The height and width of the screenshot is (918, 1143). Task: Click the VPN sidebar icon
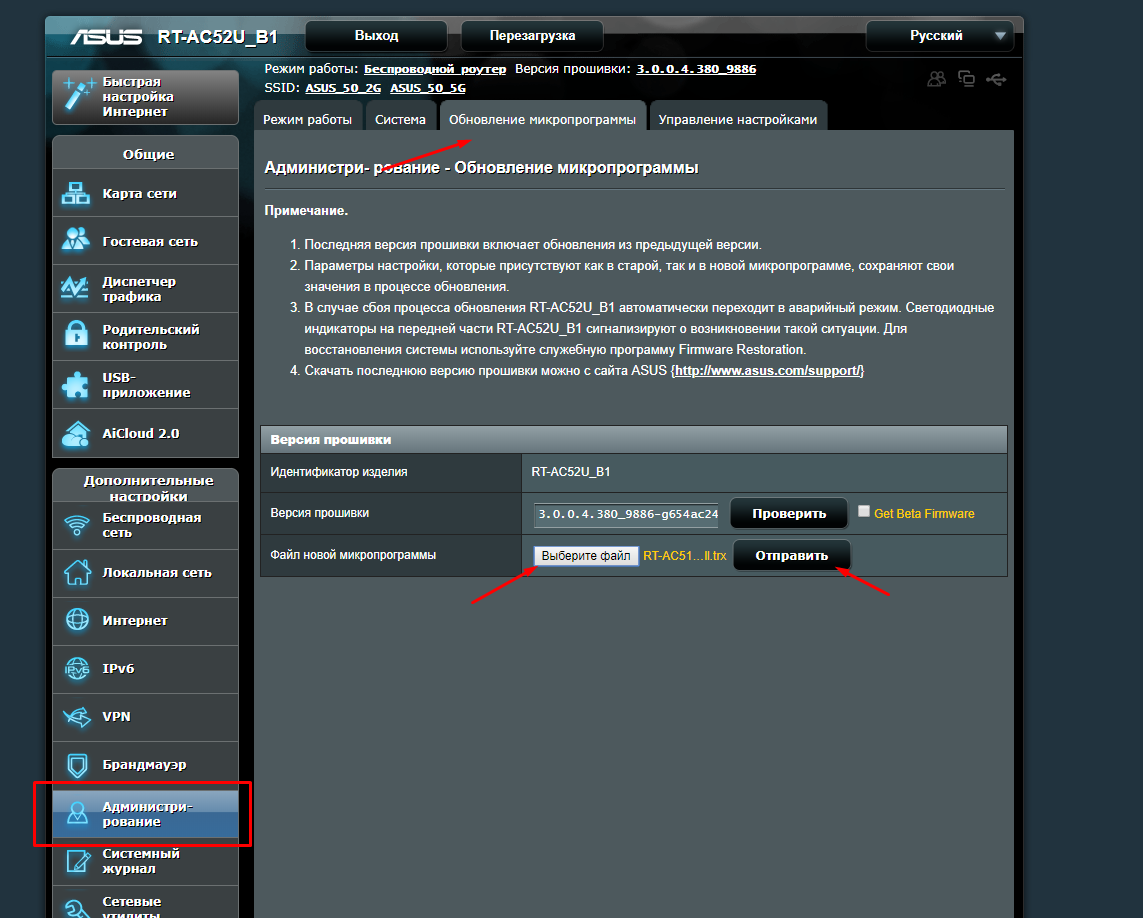pyautogui.click(x=76, y=717)
